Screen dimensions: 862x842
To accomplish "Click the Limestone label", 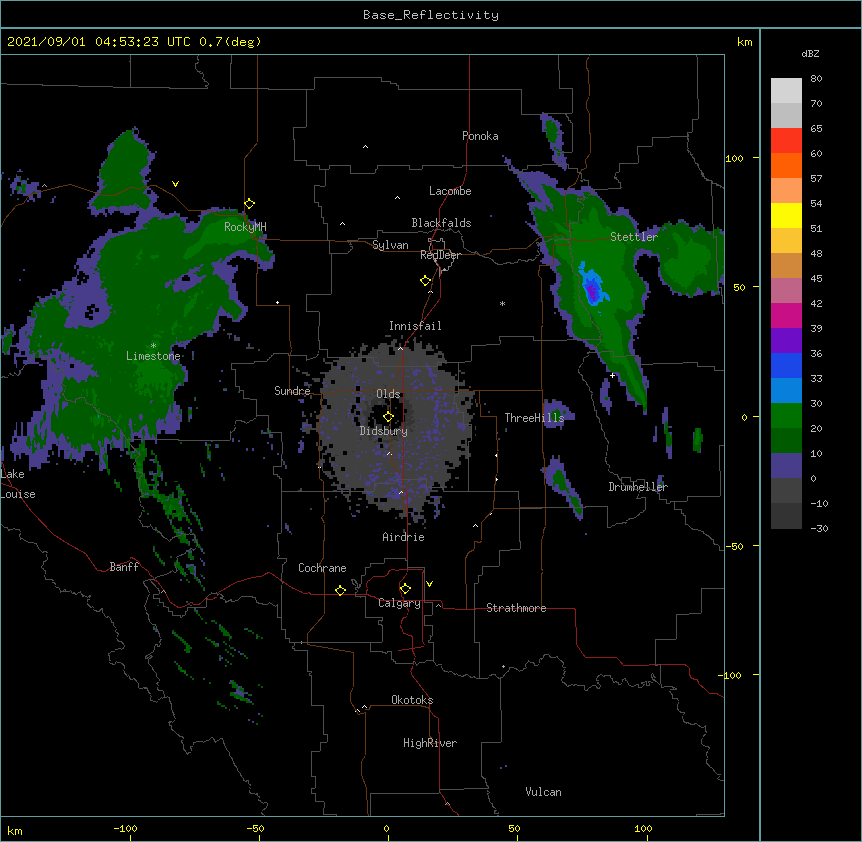I will [x=153, y=356].
